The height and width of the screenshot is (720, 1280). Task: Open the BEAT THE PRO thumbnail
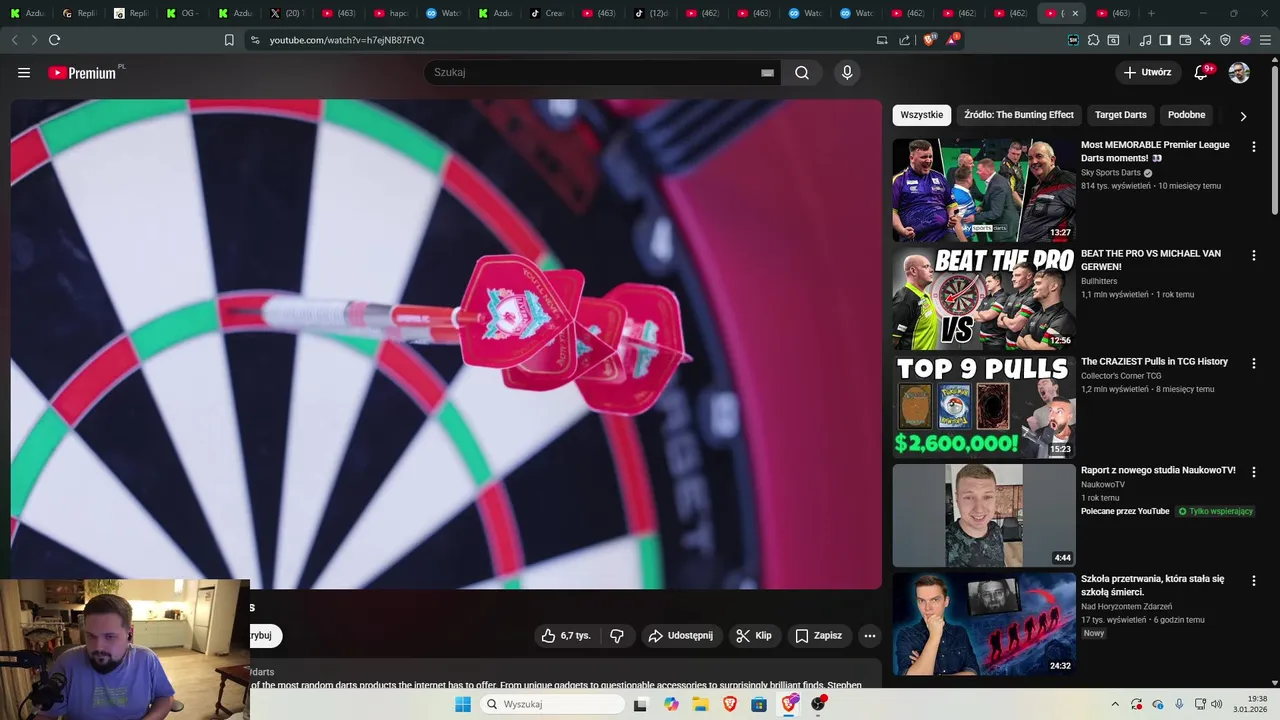click(984, 298)
